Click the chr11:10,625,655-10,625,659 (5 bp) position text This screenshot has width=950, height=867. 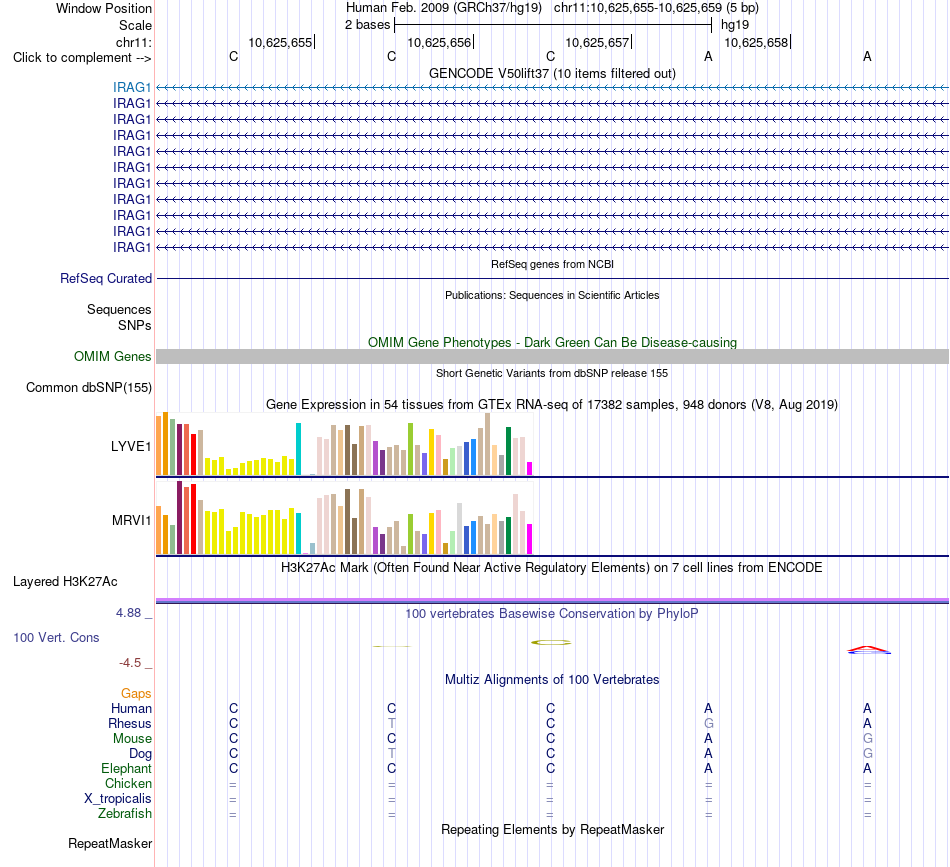coord(656,8)
